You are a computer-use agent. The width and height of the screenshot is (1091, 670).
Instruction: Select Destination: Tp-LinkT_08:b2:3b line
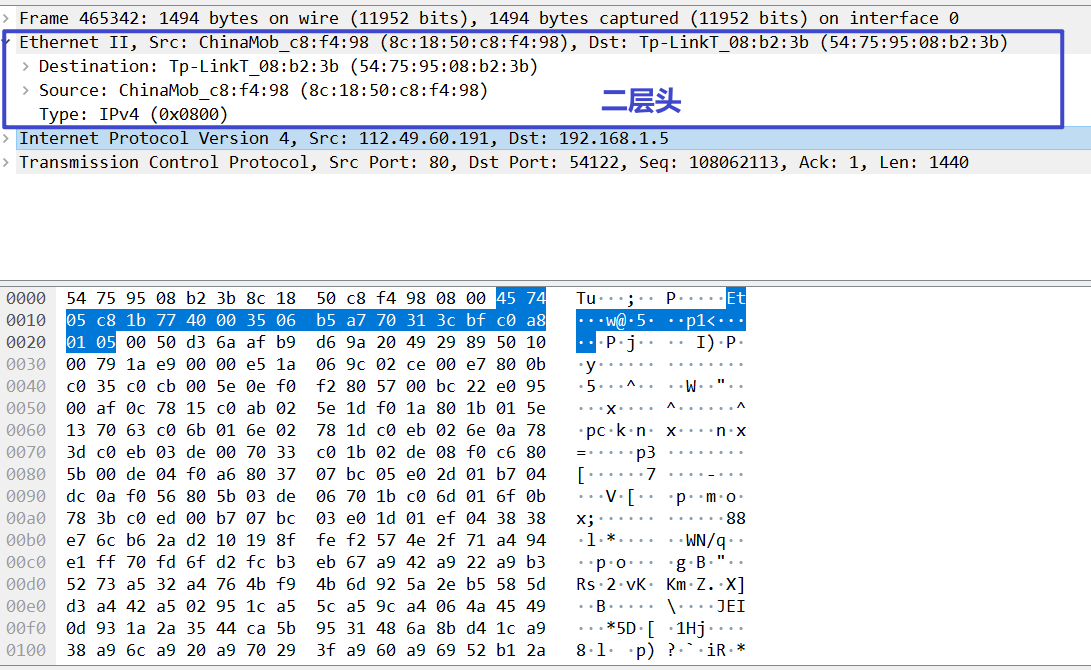click(x=288, y=67)
